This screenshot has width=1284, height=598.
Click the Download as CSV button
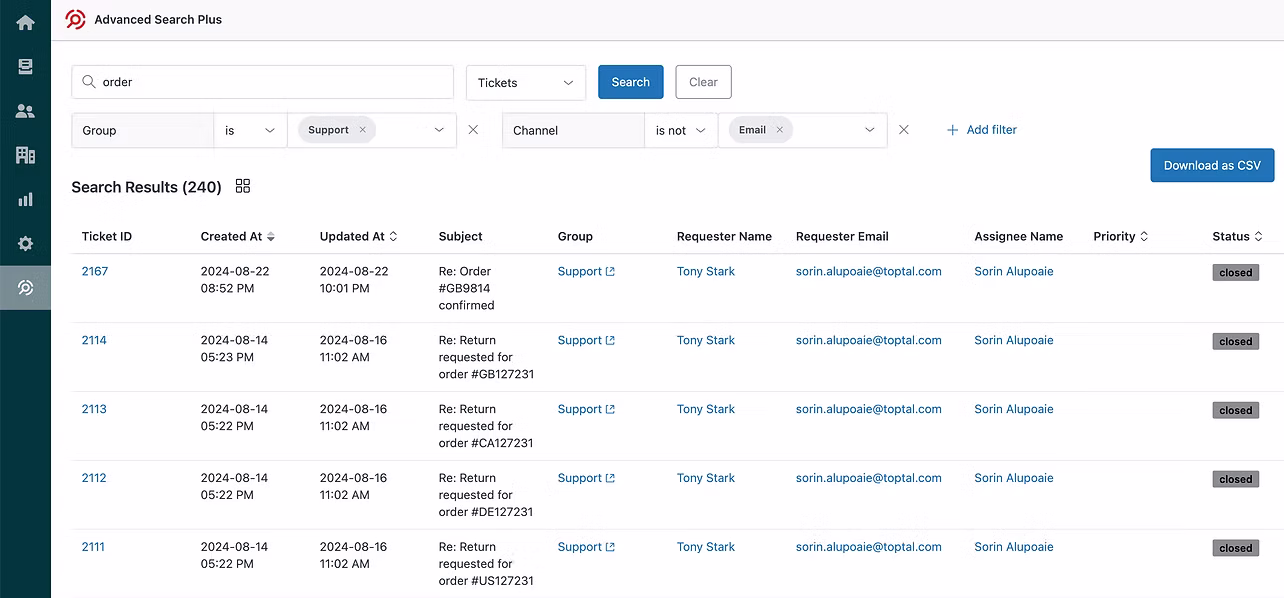1212,165
